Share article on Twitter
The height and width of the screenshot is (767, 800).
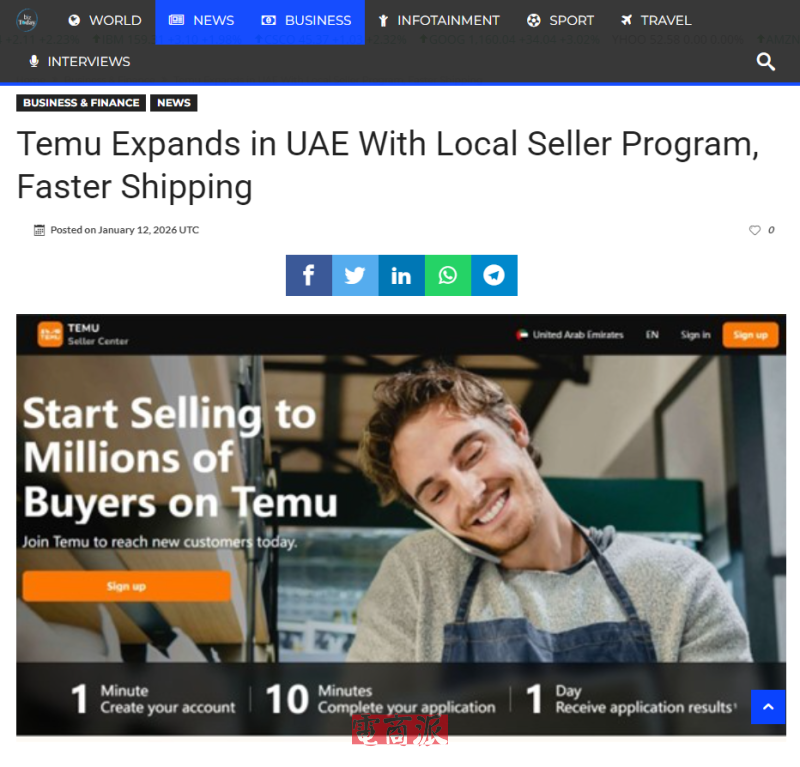tap(355, 276)
